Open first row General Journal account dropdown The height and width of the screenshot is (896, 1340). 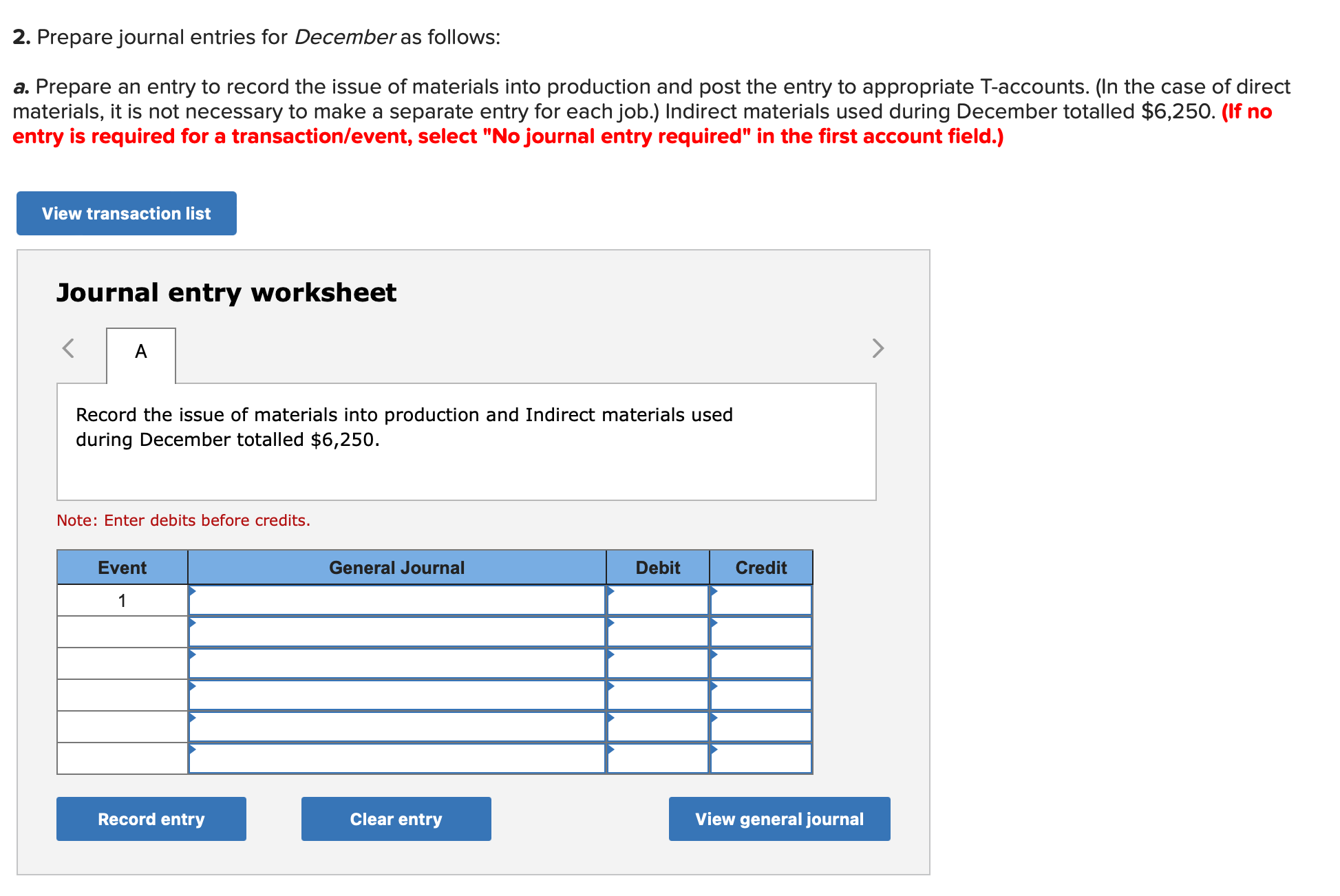pos(397,600)
